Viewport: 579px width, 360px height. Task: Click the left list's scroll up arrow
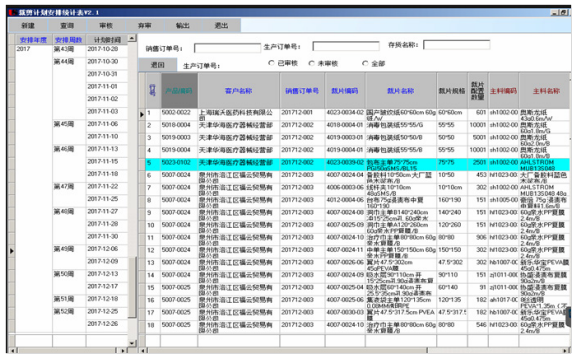point(132,38)
